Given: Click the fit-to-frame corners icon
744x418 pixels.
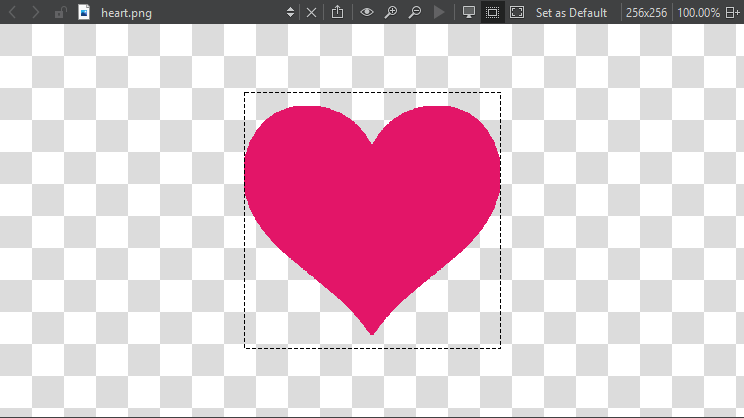Looking at the screenshot, I should (x=517, y=12).
